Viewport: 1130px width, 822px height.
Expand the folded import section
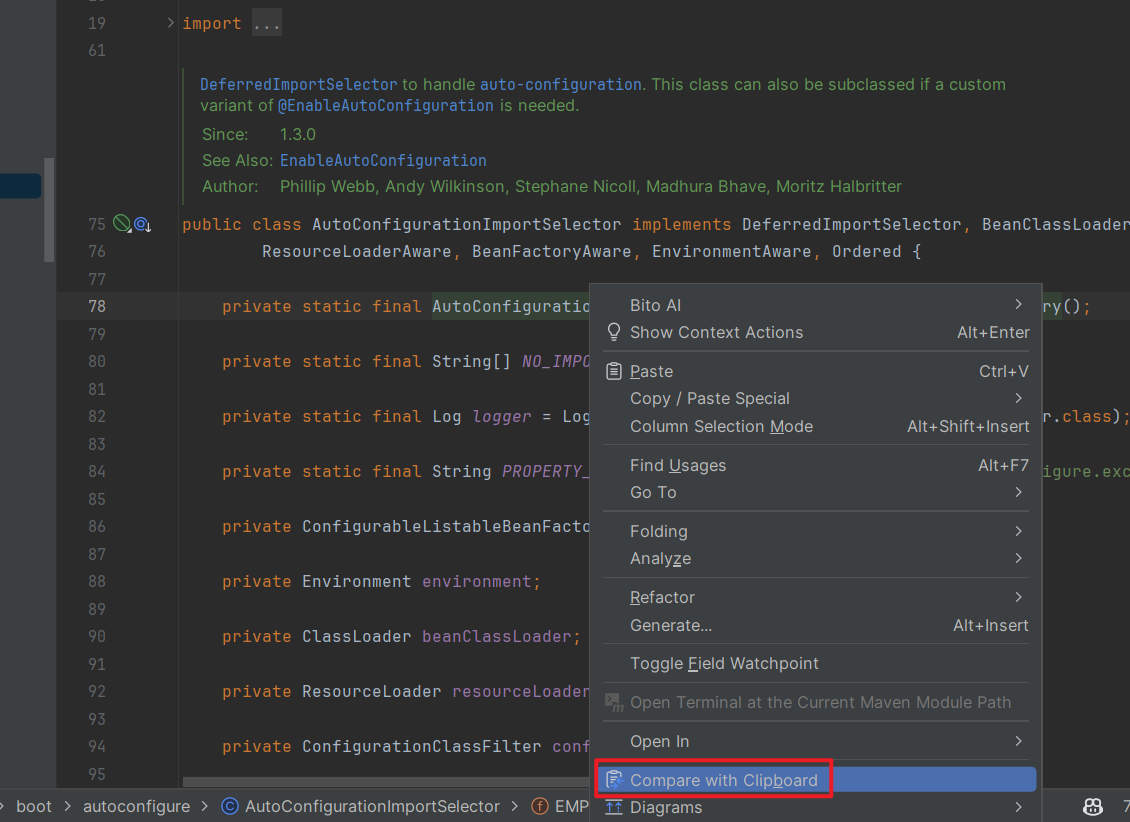click(x=171, y=23)
